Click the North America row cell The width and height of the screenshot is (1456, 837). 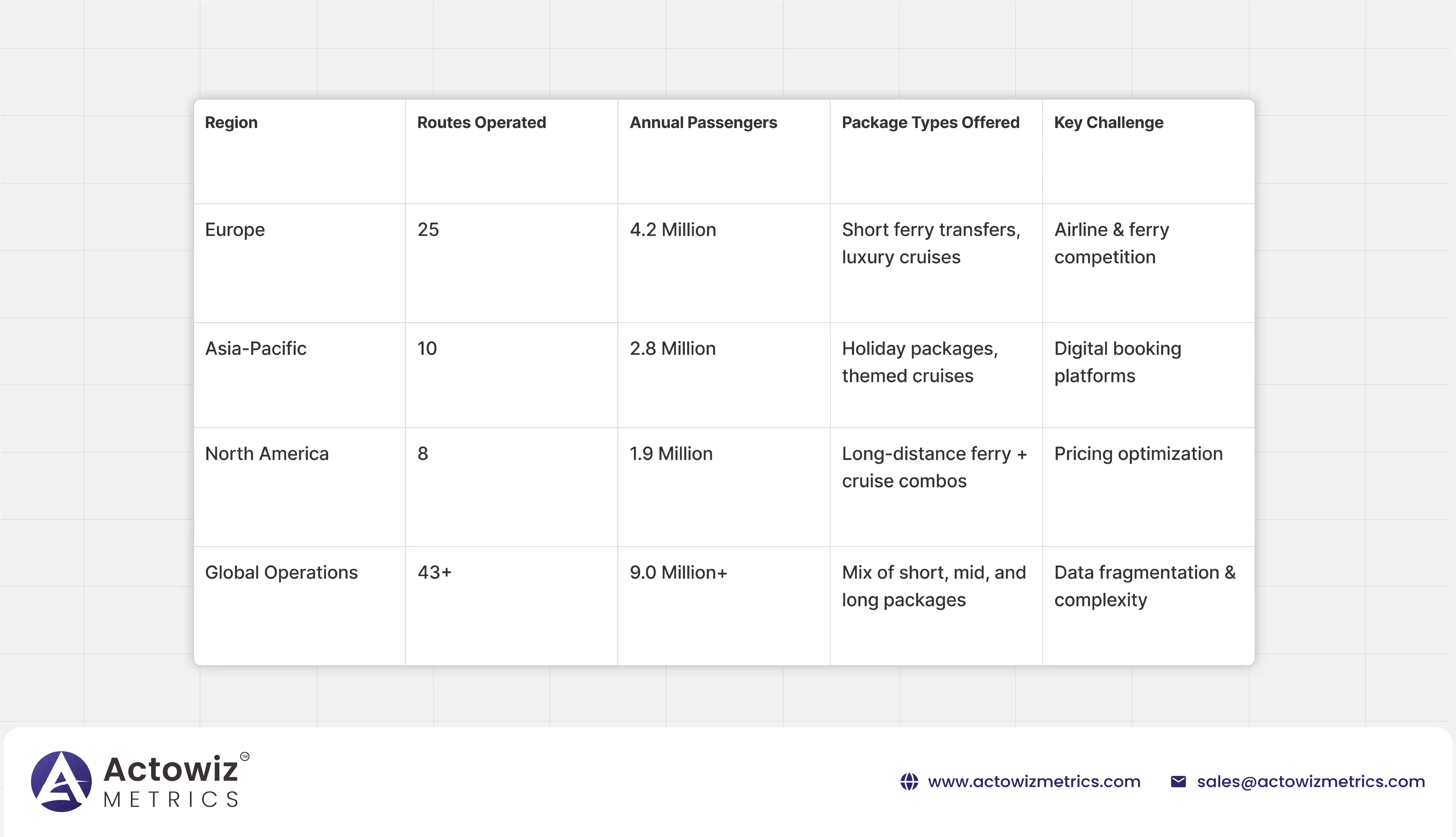[267, 454]
